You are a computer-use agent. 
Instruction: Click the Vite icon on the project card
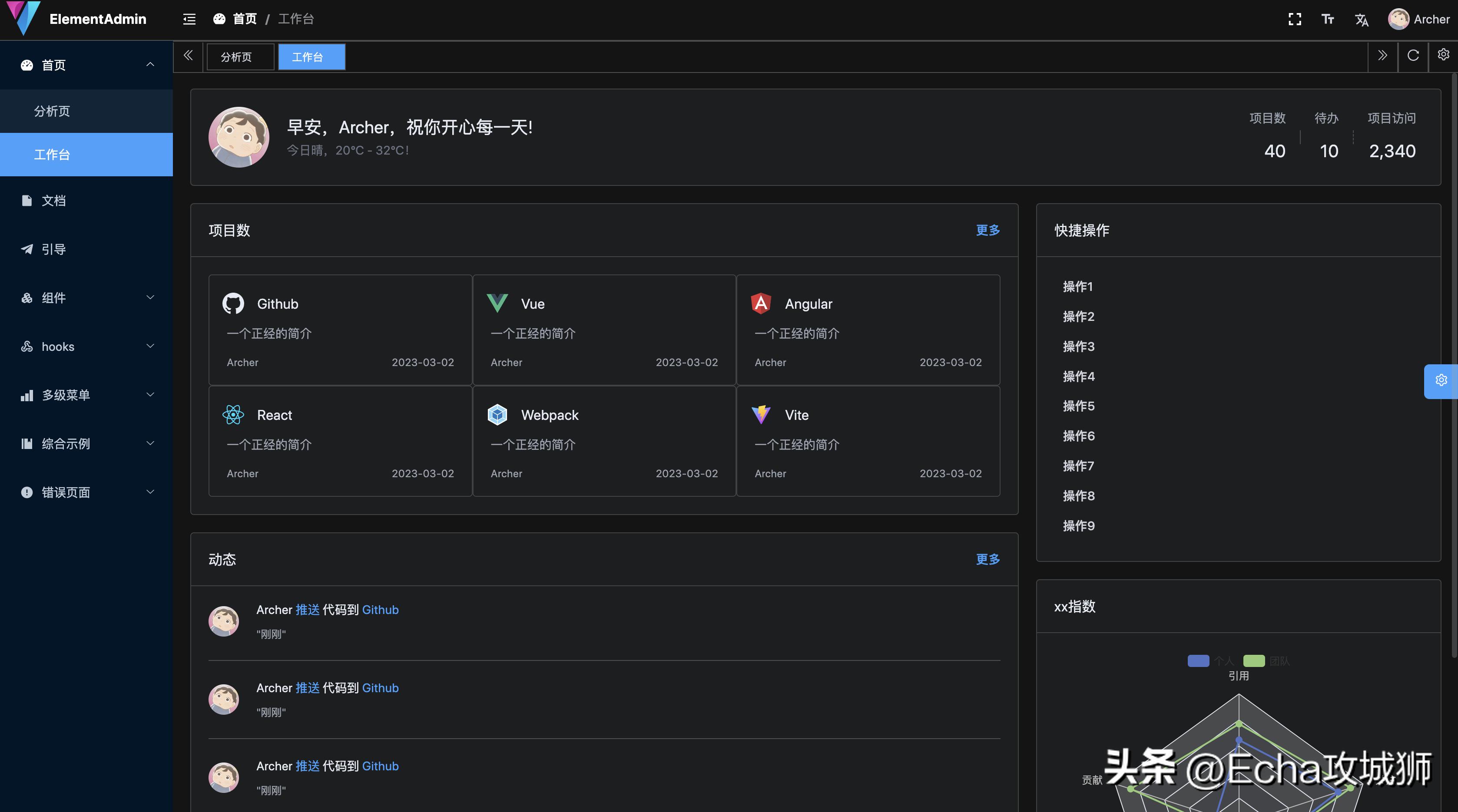click(x=761, y=414)
